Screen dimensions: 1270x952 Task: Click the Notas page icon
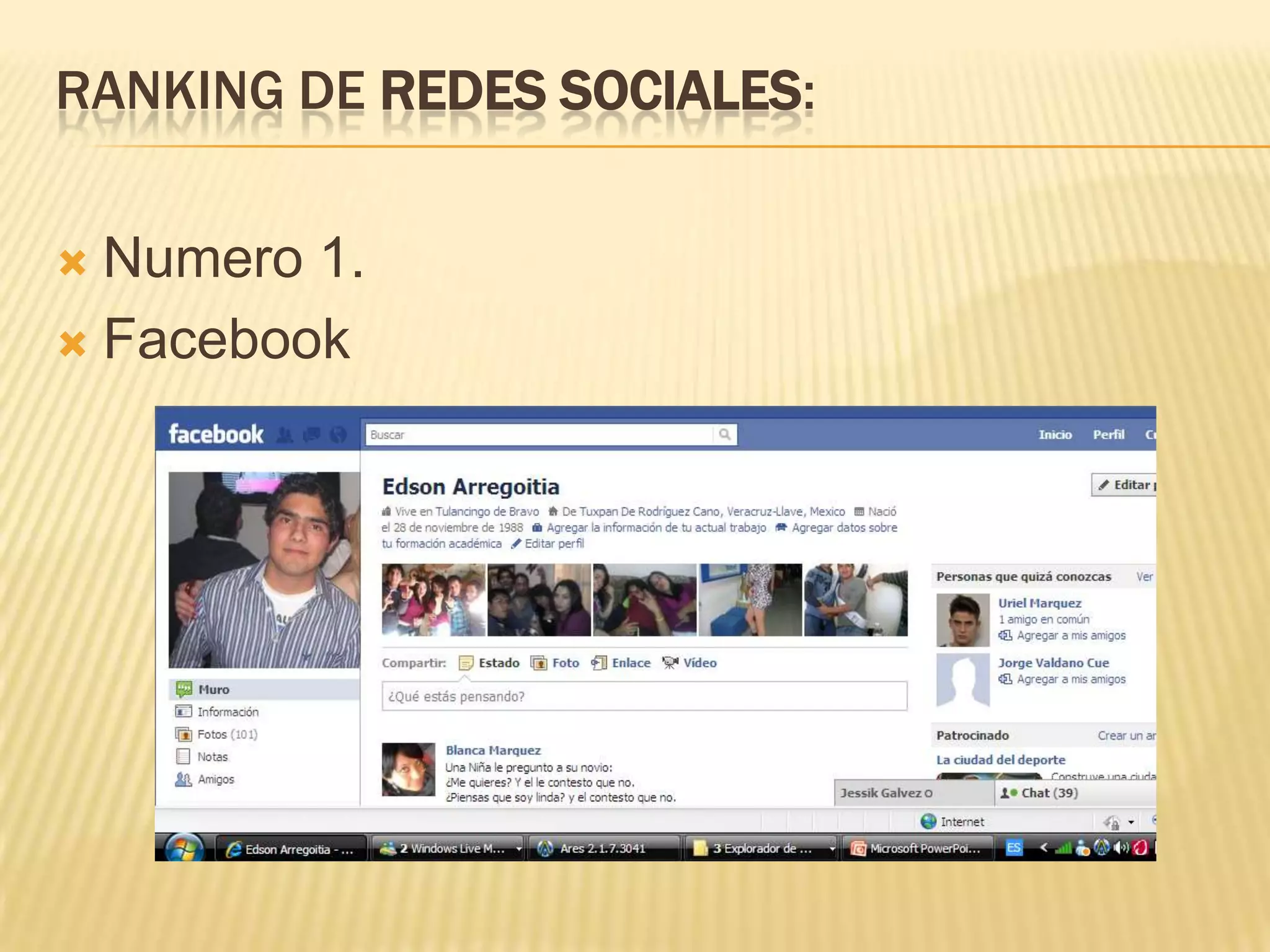tap(183, 757)
